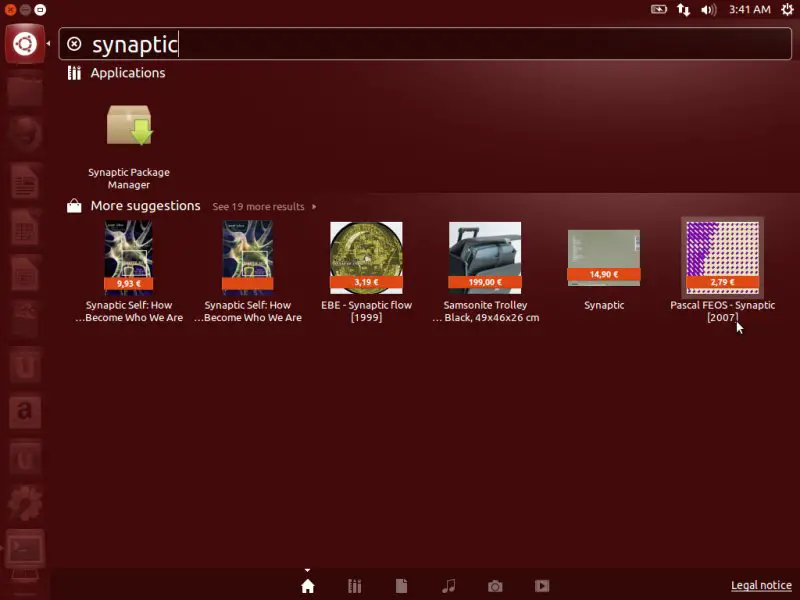Open Synaptic Package Manager application icon
The image size is (800, 600).
(129, 127)
